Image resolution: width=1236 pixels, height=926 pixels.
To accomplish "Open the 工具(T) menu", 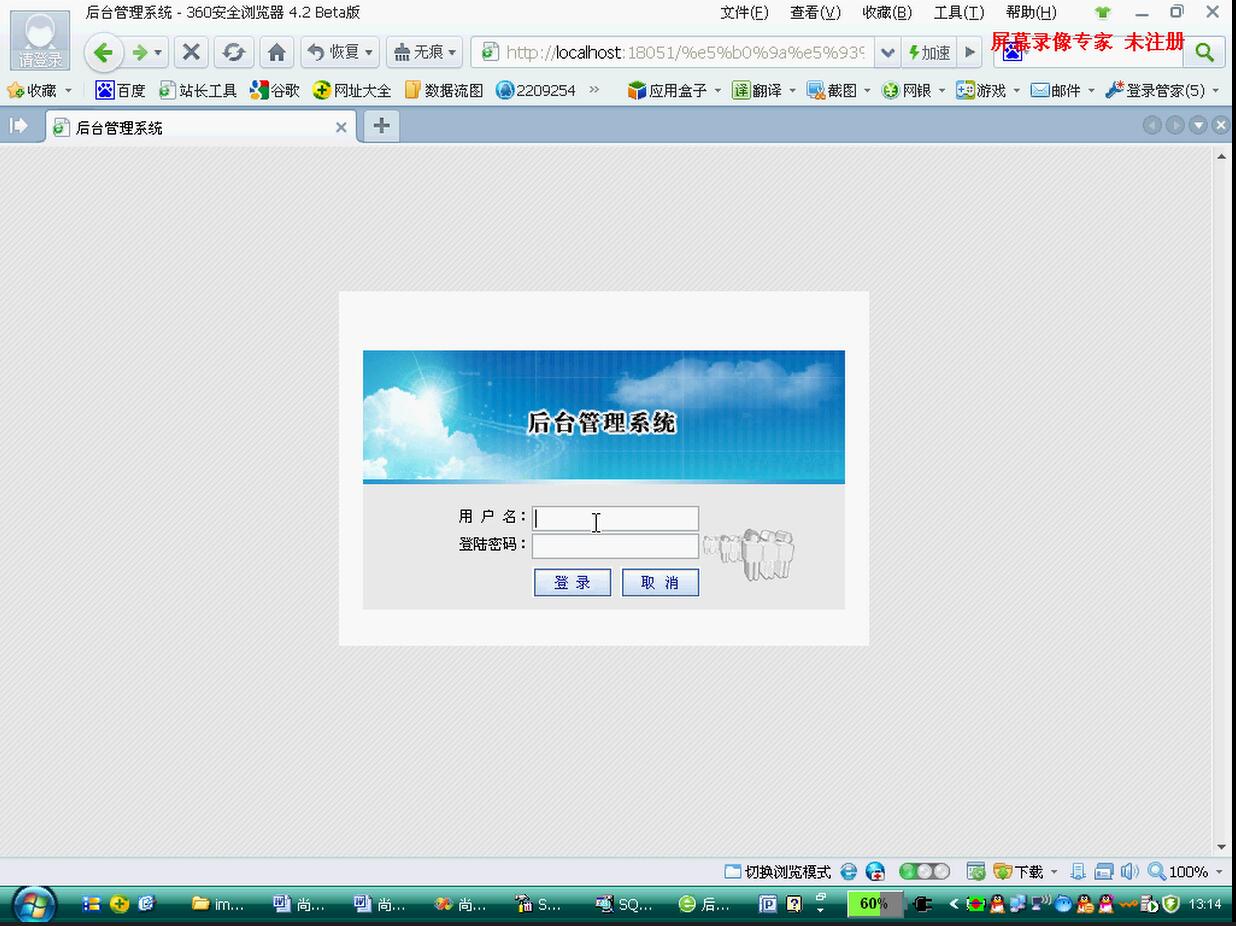I will click(959, 12).
